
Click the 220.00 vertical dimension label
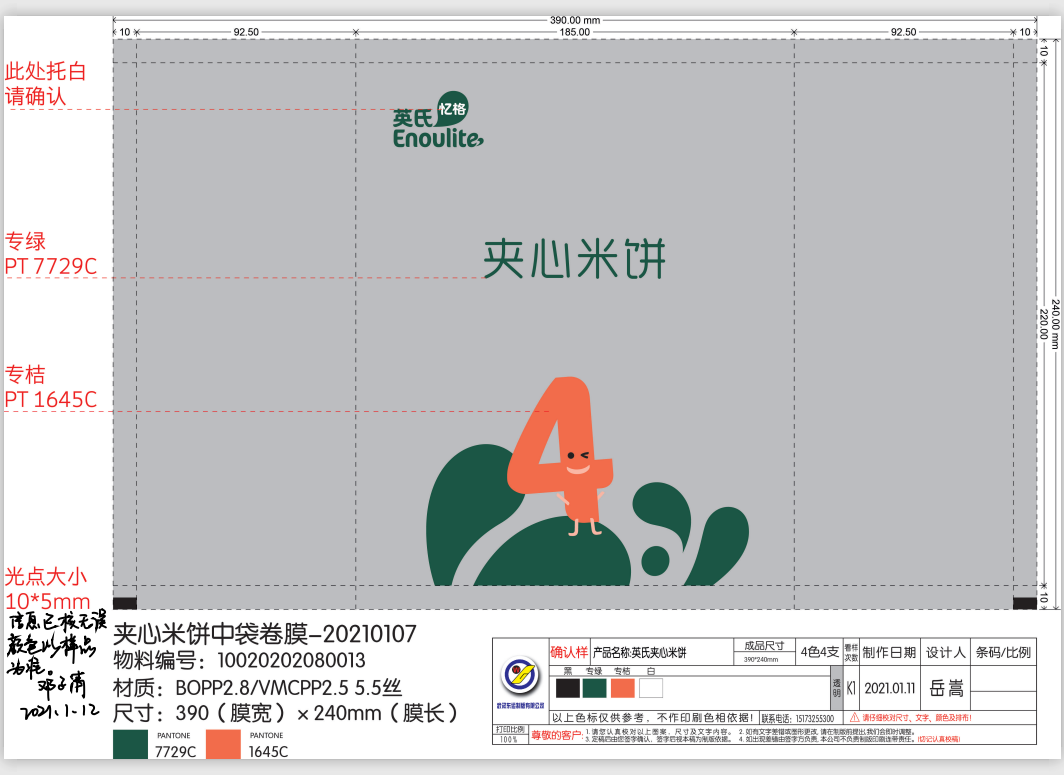(x=1044, y=324)
